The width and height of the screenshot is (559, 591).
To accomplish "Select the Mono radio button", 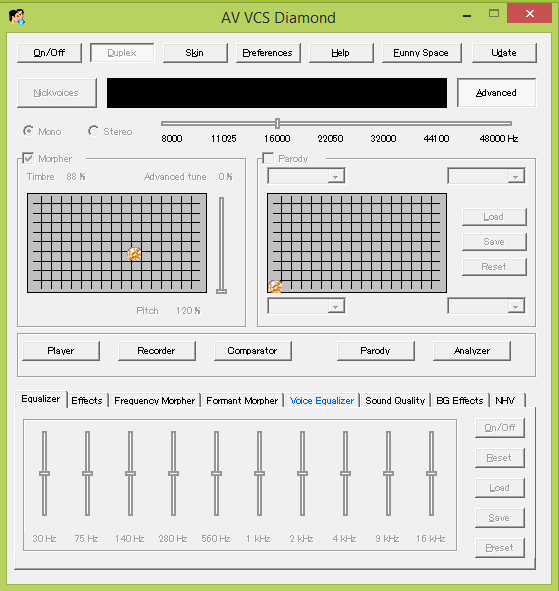I will point(28,131).
